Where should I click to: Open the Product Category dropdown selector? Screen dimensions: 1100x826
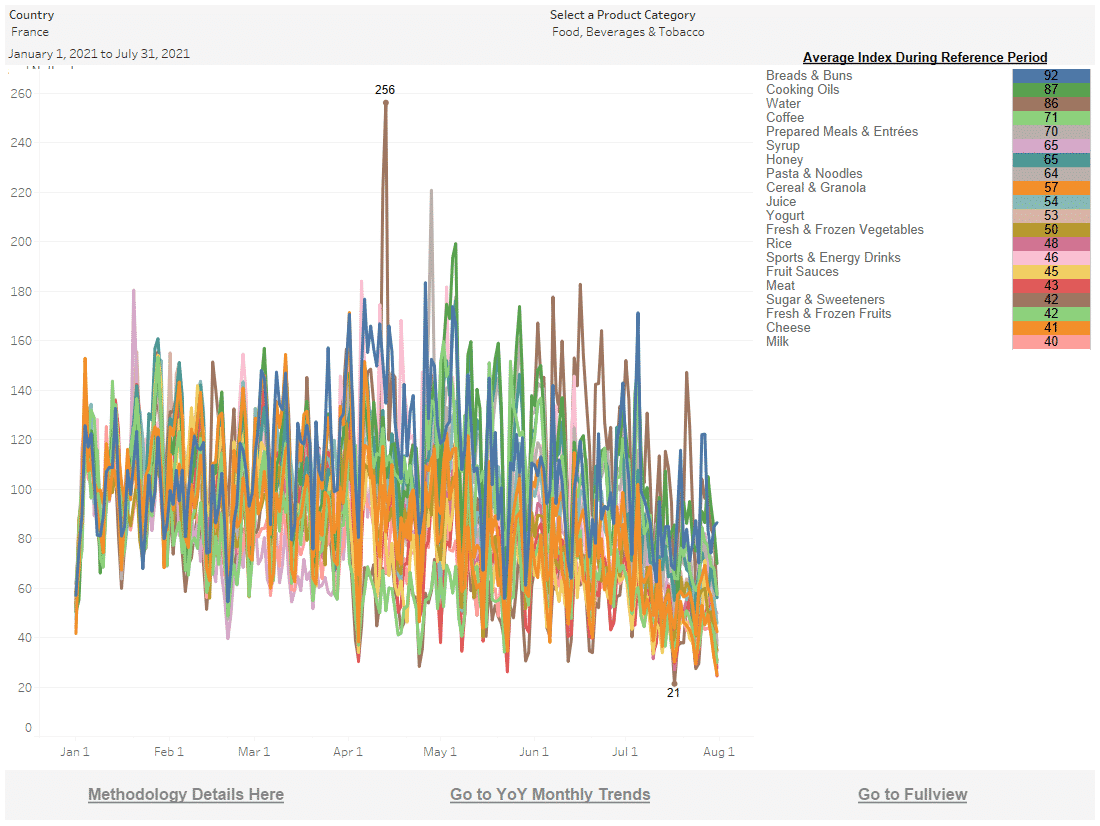point(627,32)
